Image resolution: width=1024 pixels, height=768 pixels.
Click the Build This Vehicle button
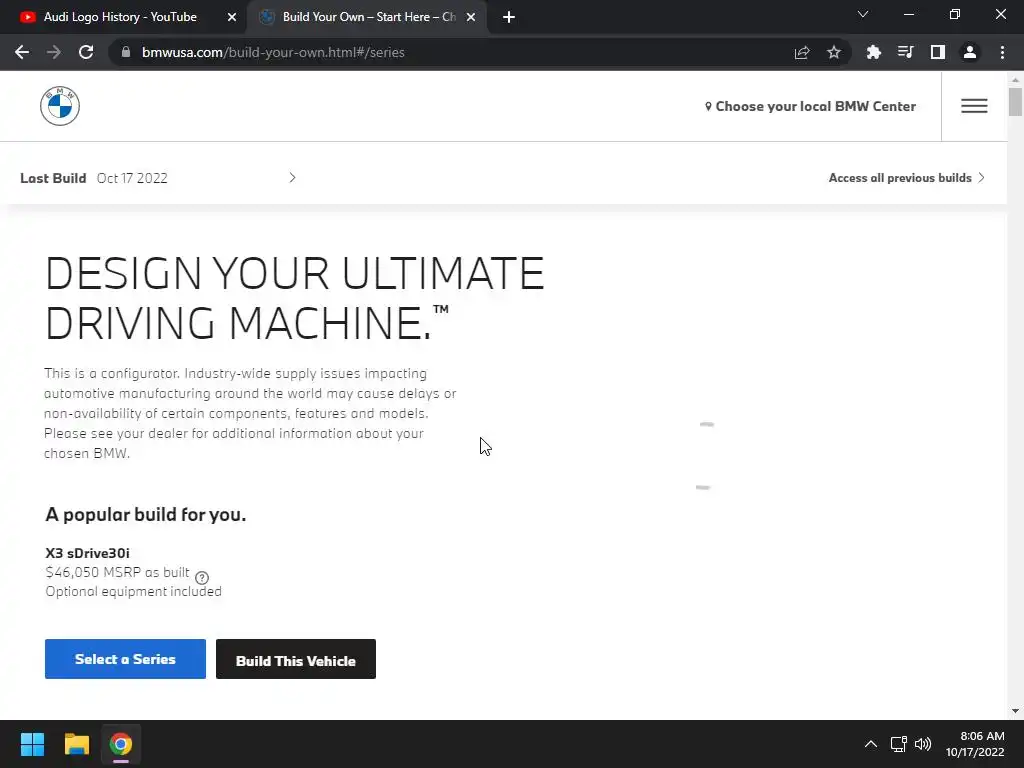(296, 659)
